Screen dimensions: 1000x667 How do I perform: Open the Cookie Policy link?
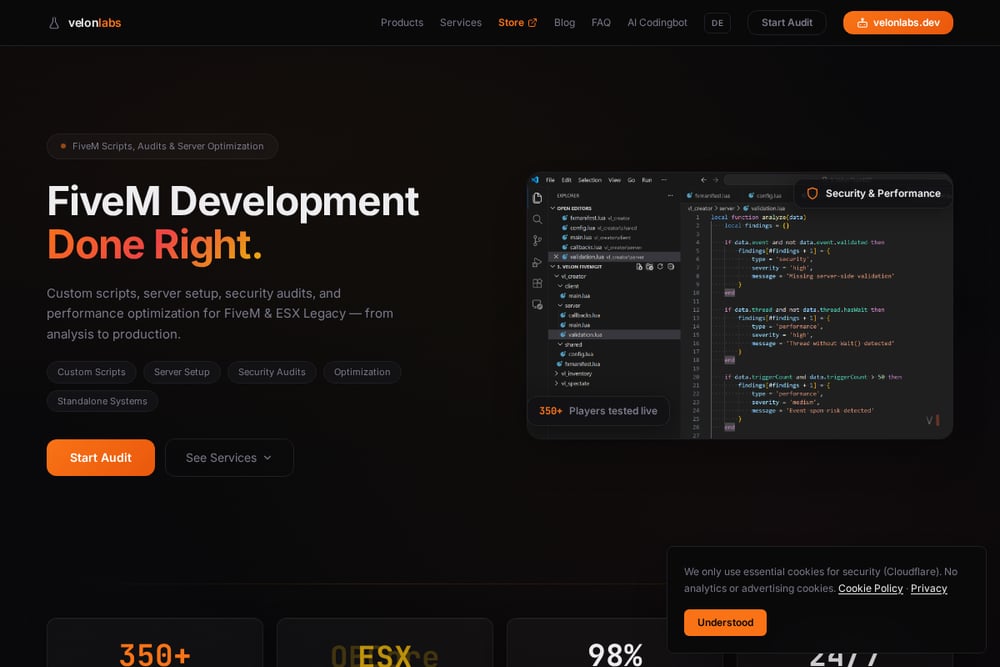pyautogui.click(x=871, y=589)
